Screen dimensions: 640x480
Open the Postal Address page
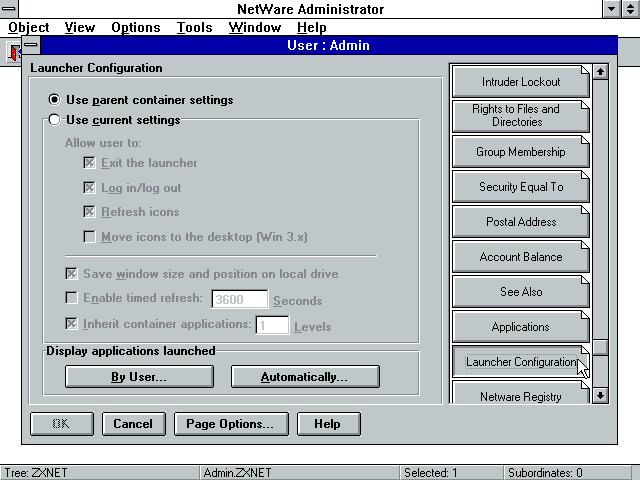tap(521, 222)
